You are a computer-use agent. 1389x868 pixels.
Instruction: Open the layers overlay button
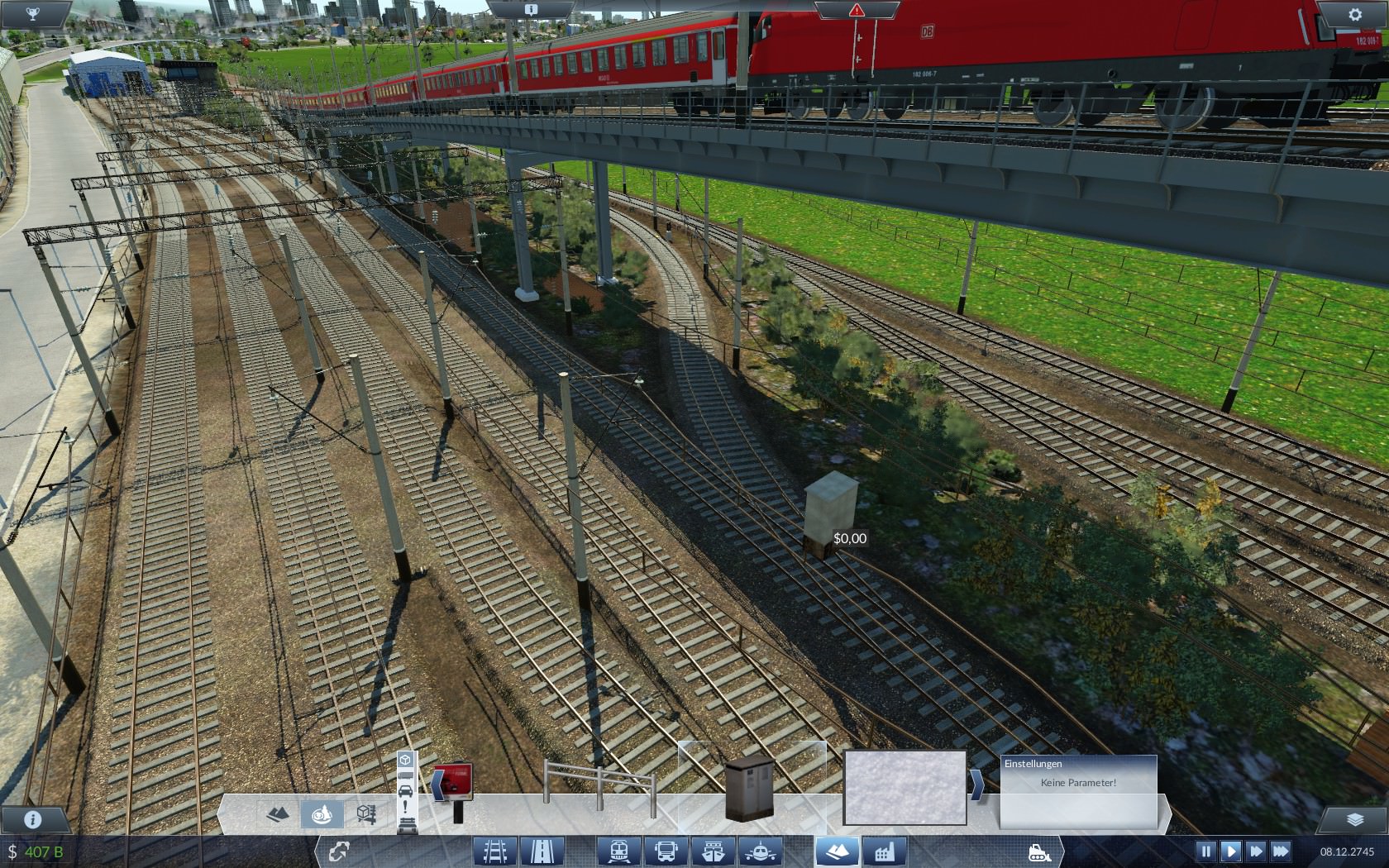point(1354,819)
